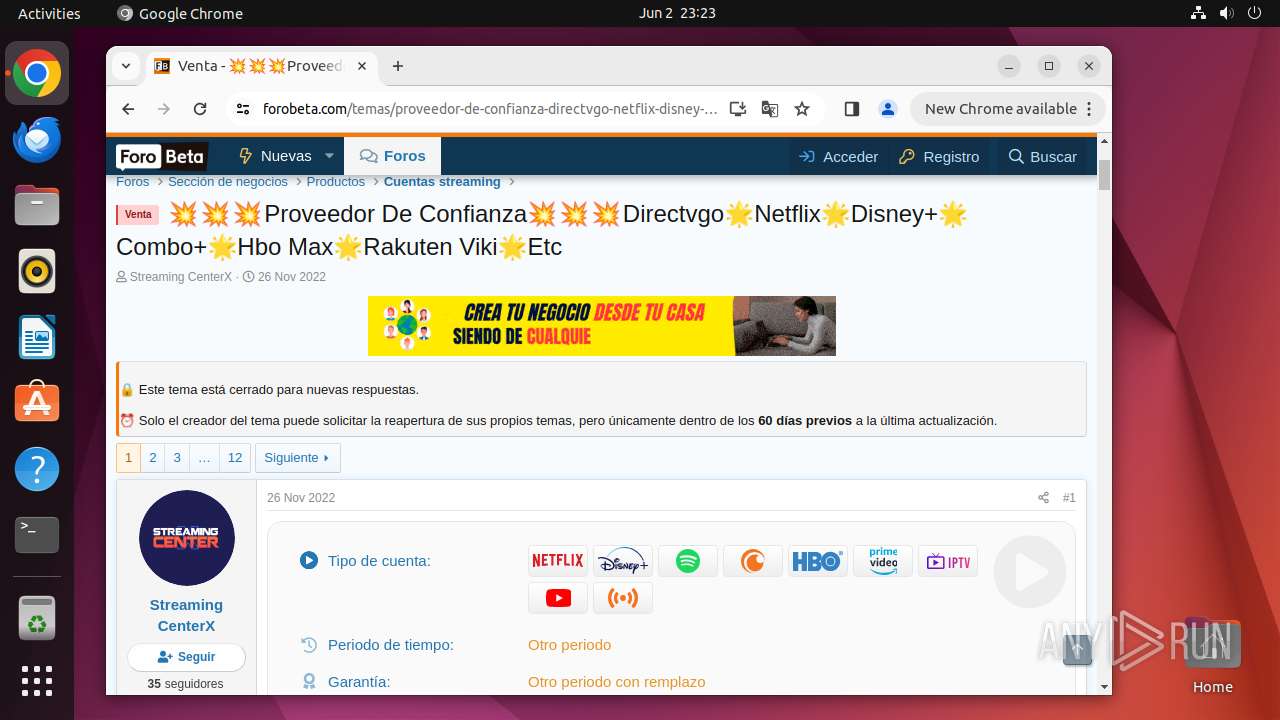Select the Foros navigation tab
The width and height of the screenshot is (1280, 720).
click(x=393, y=156)
